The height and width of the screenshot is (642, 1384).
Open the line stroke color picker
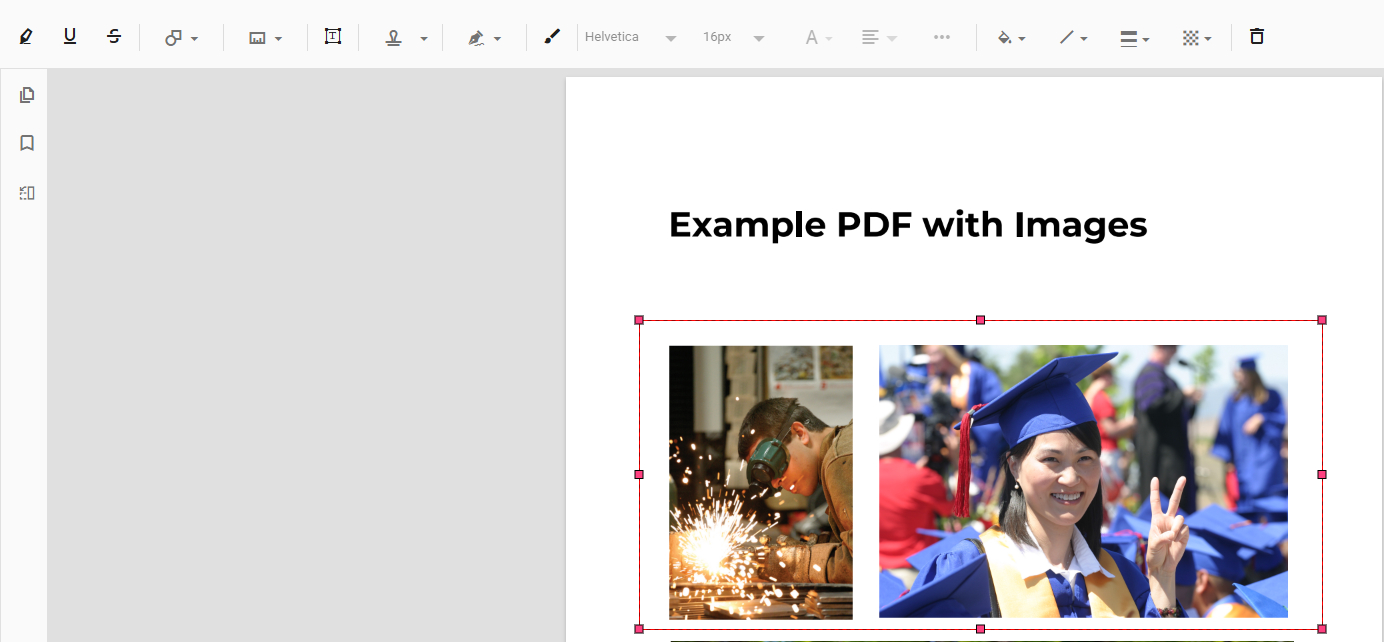tap(1074, 38)
